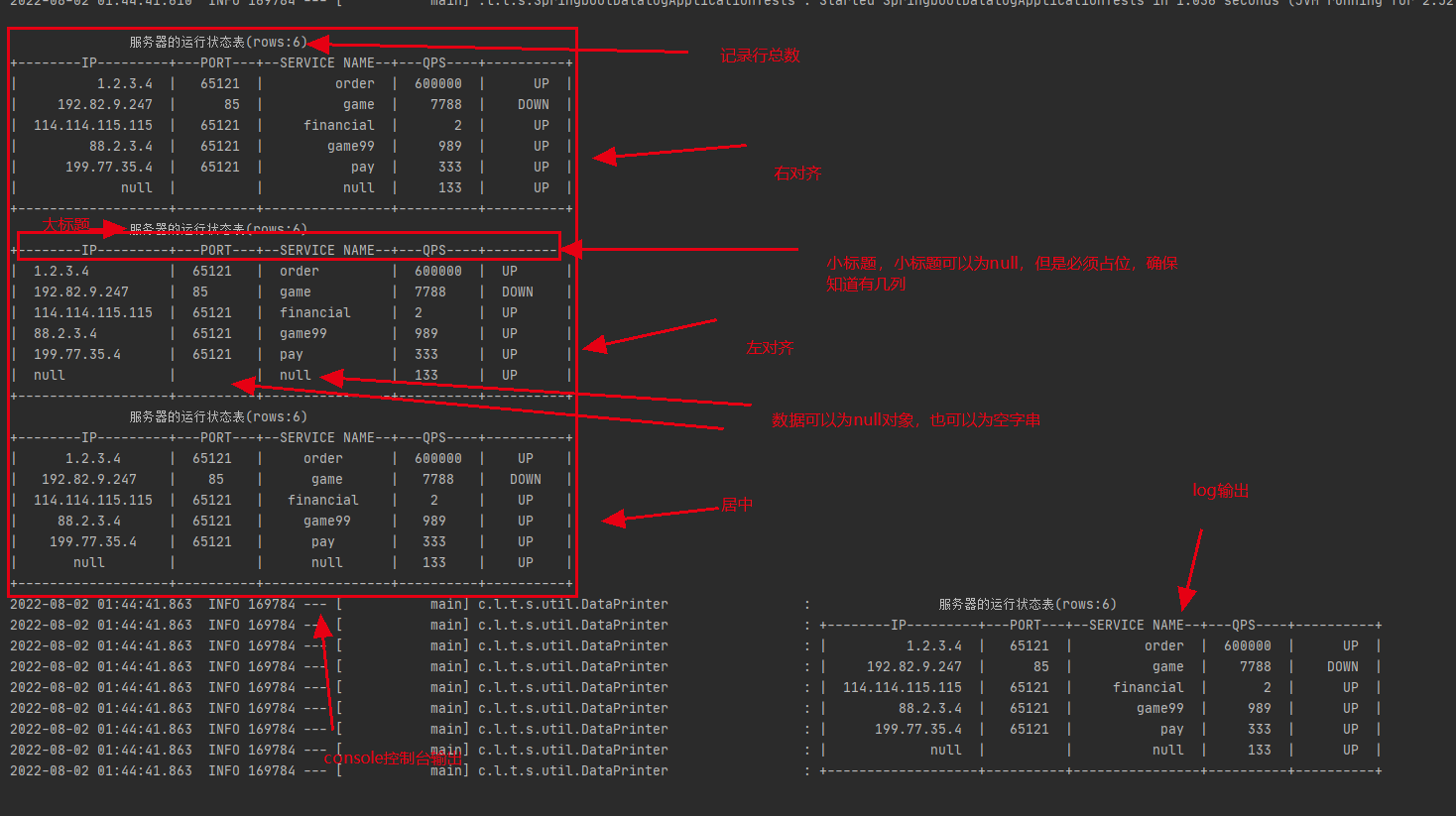This screenshot has width=1456, height=816.
Task: Click 7788 QPS in the right-aligned table
Action: (446, 104)
